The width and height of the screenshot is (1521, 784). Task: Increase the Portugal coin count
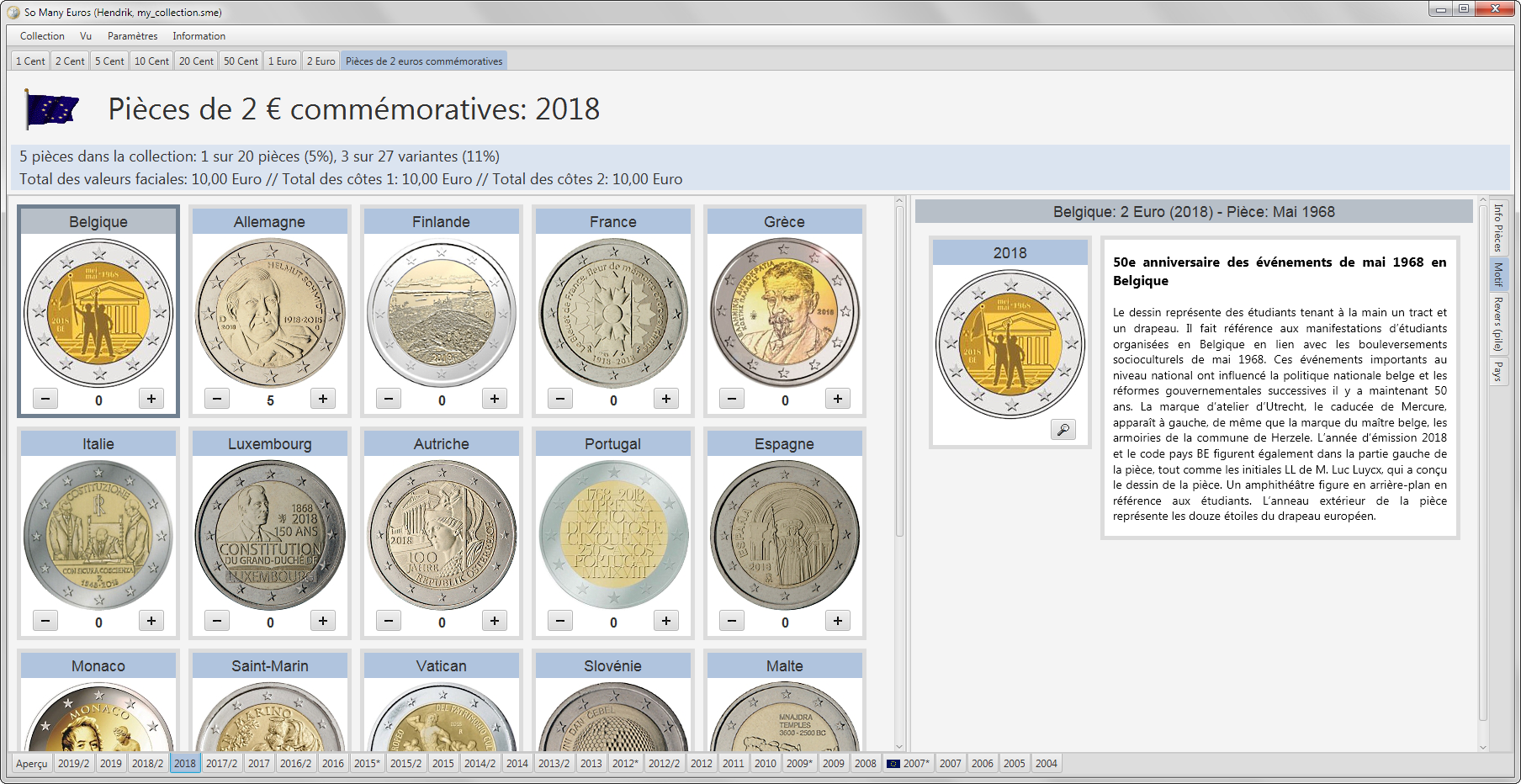click(x=666, y=621)
